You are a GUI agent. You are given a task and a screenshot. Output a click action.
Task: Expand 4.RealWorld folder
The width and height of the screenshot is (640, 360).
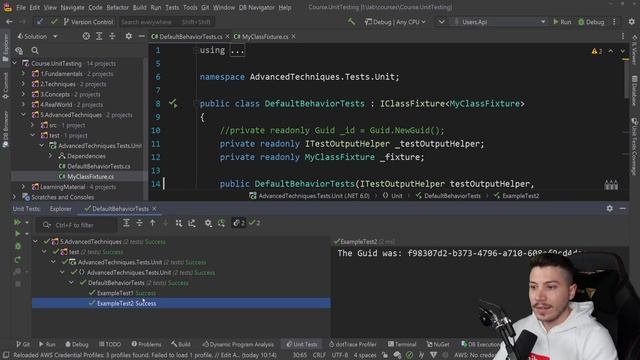(x=23, y=104)
